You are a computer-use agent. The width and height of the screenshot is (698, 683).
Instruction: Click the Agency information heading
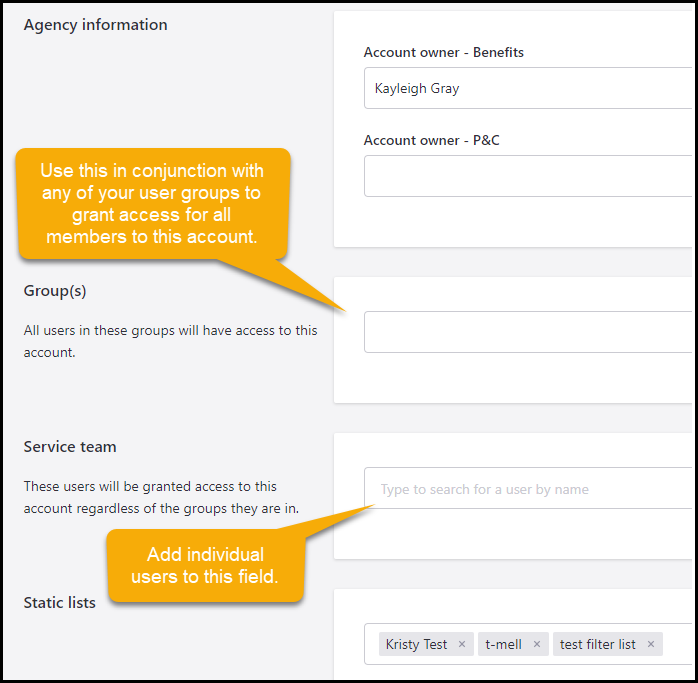coord(95,25)
